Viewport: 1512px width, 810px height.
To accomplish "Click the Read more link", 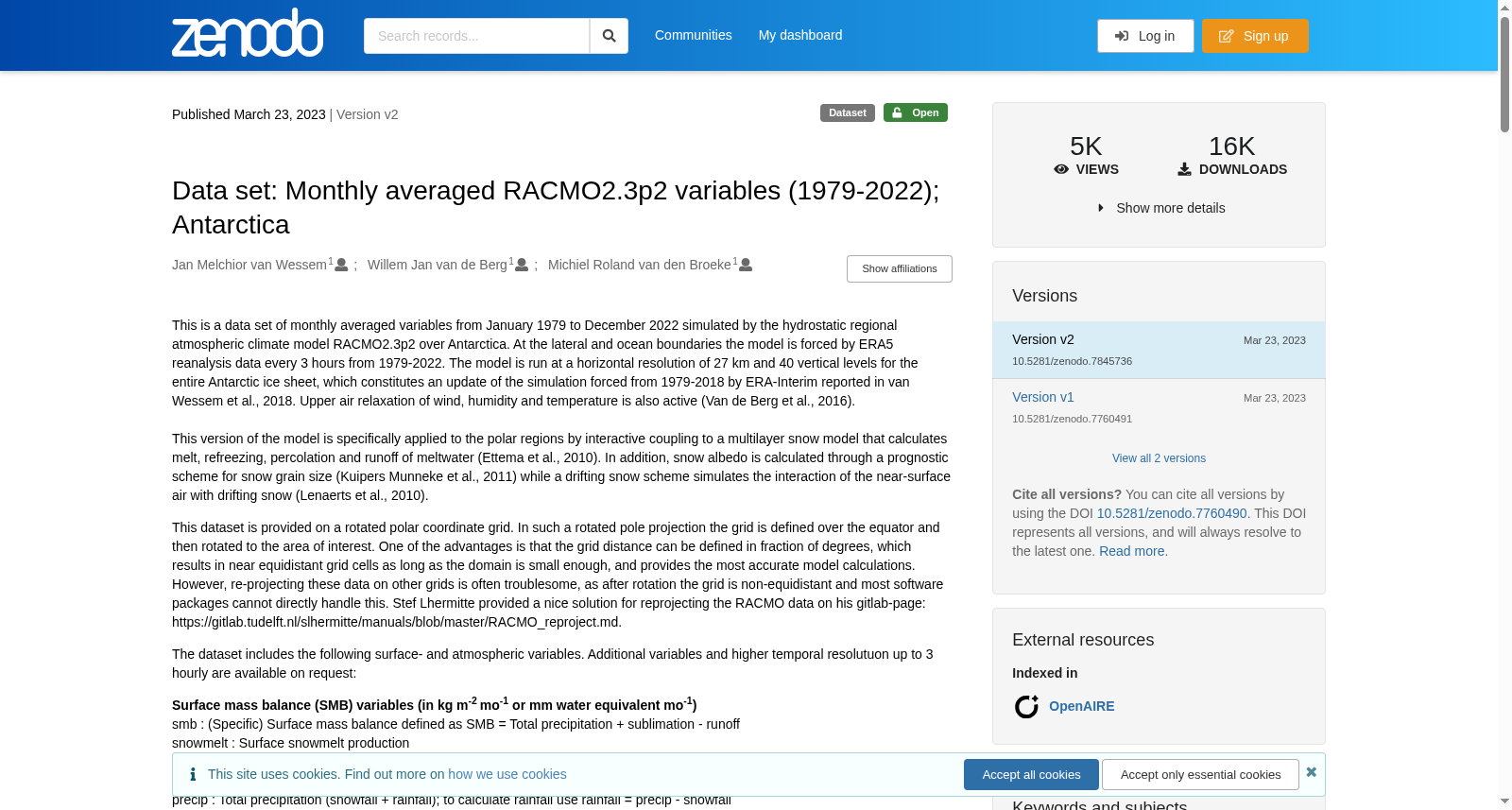I will tap(1132, 551).
